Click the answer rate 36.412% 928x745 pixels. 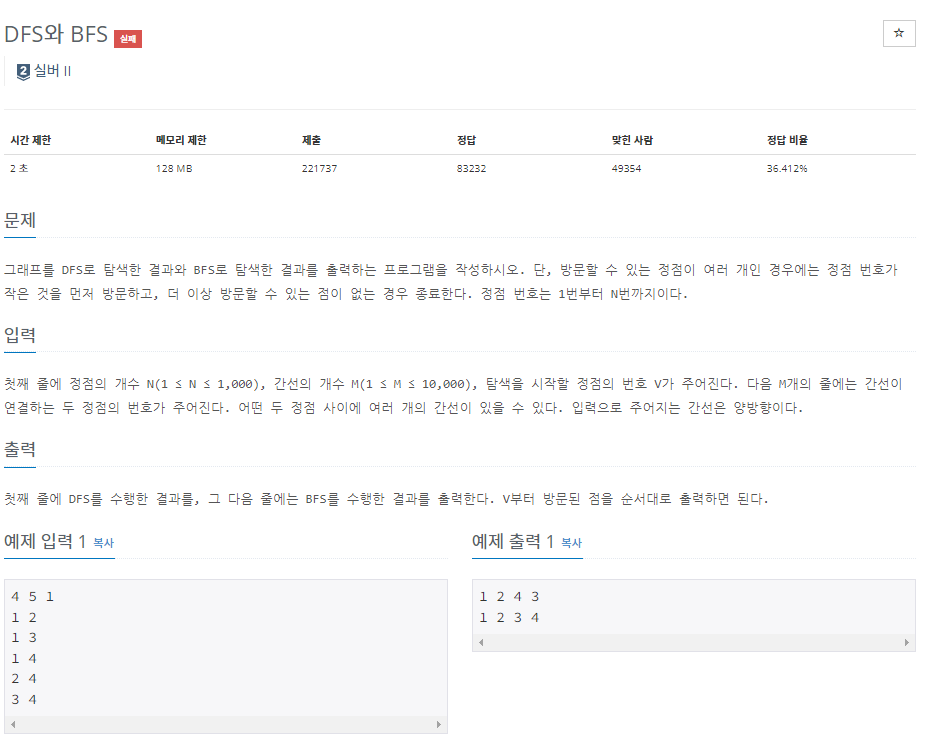[787, 168]
